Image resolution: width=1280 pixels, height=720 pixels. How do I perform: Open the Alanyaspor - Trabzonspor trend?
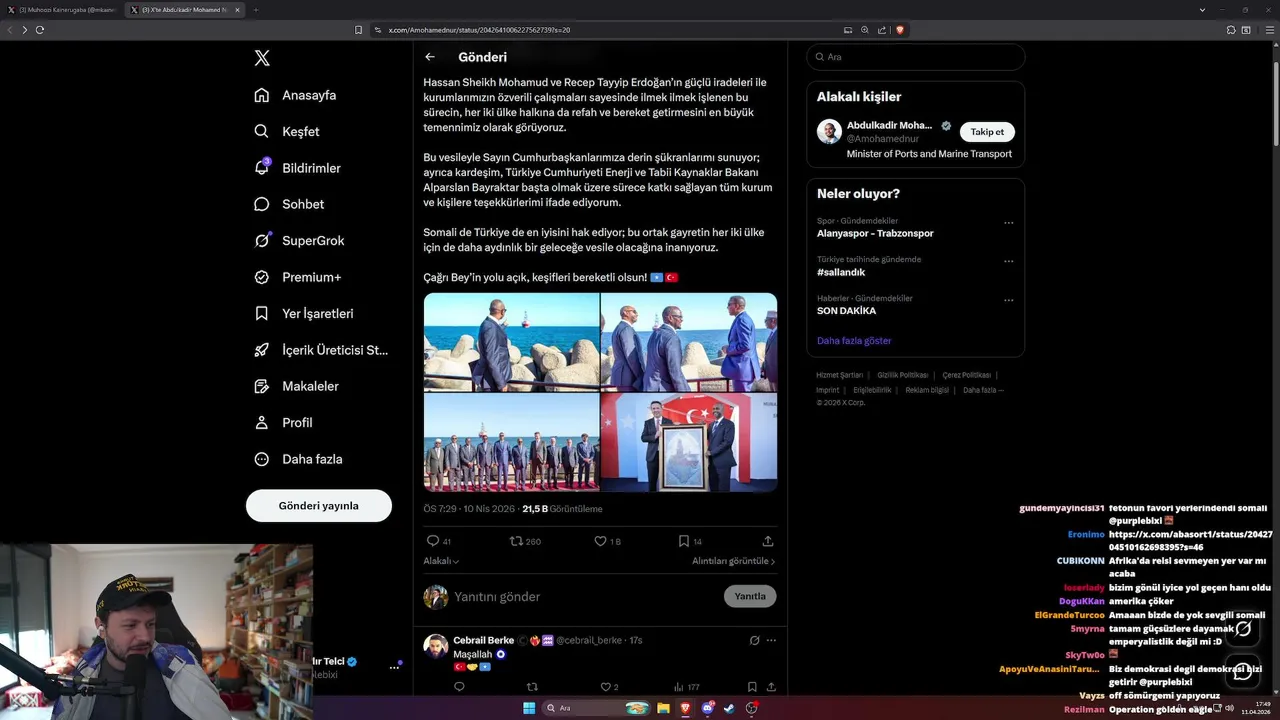pos(875,233)
